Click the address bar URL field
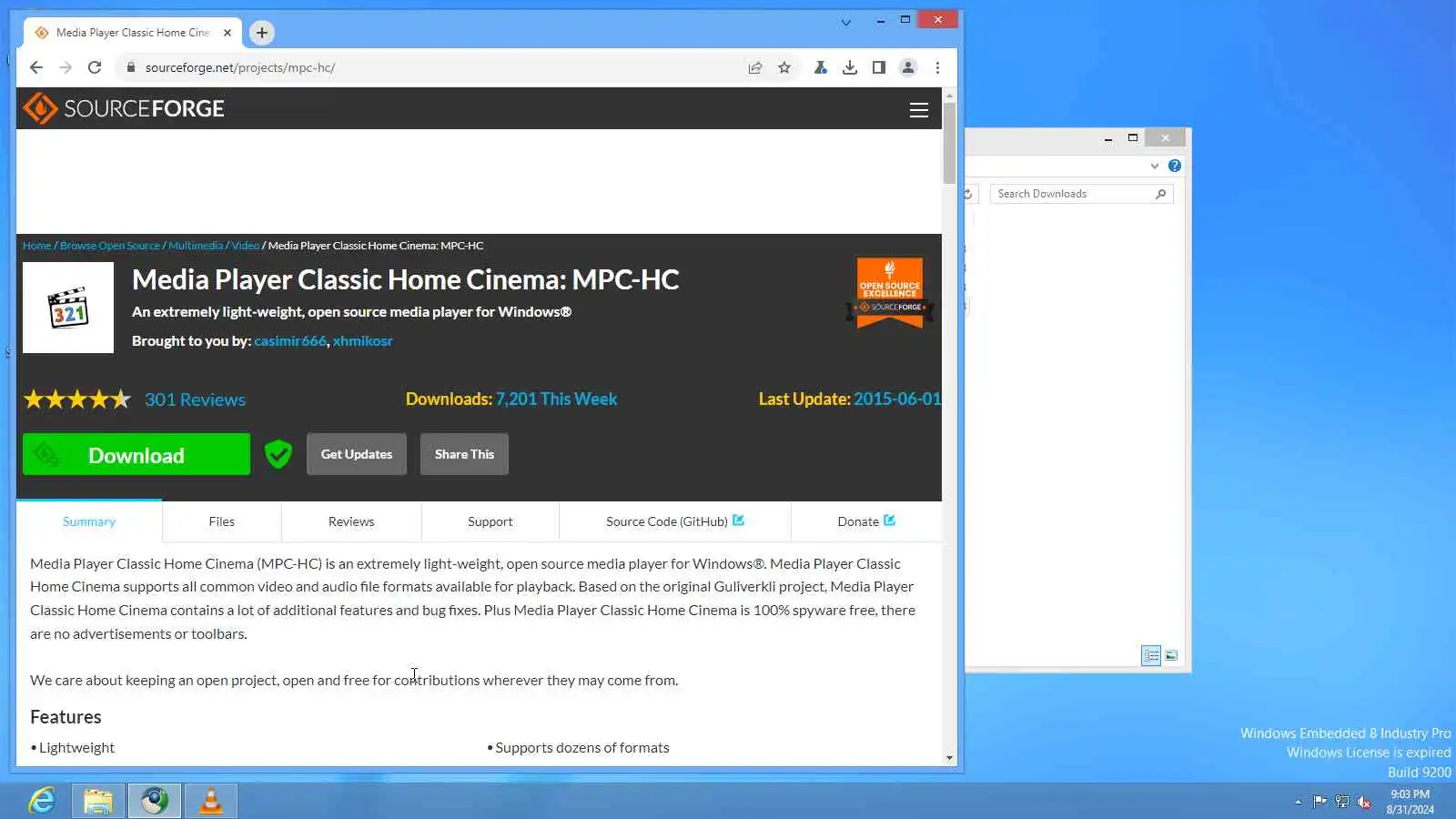Viewport: 1456px width, 819px height. tap(437, 67)
